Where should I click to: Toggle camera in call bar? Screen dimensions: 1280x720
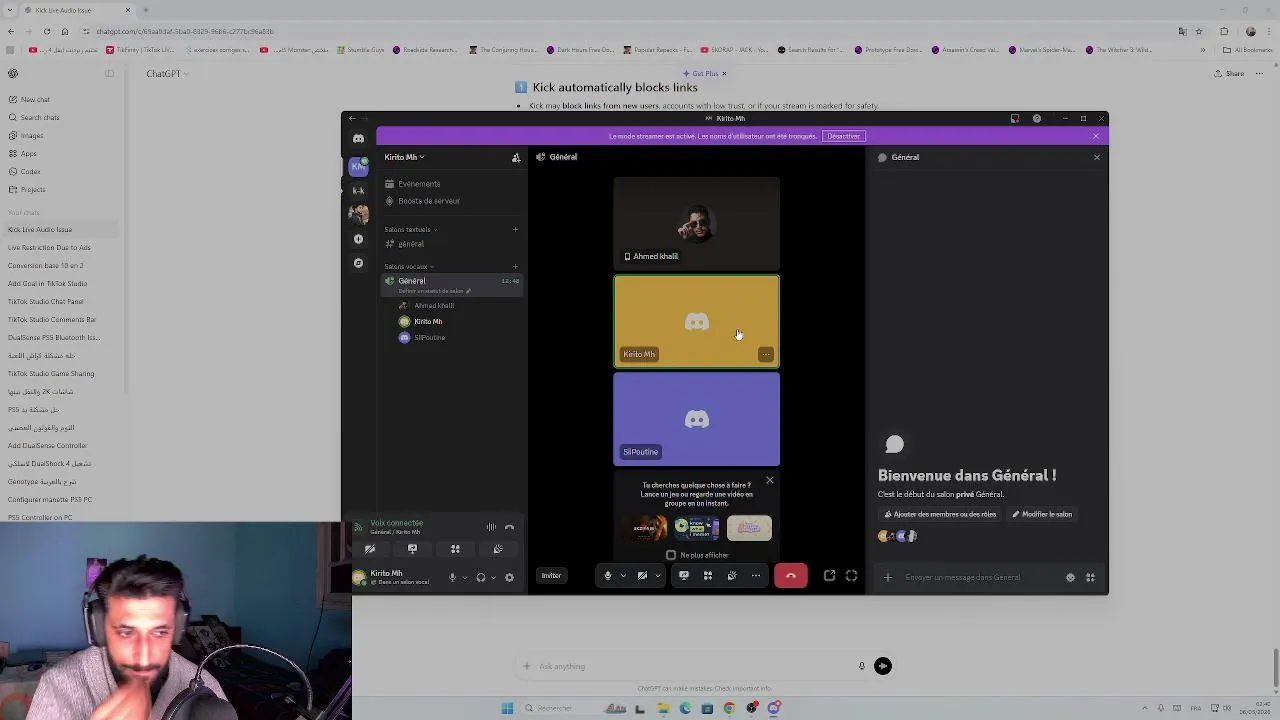(642, 576)
